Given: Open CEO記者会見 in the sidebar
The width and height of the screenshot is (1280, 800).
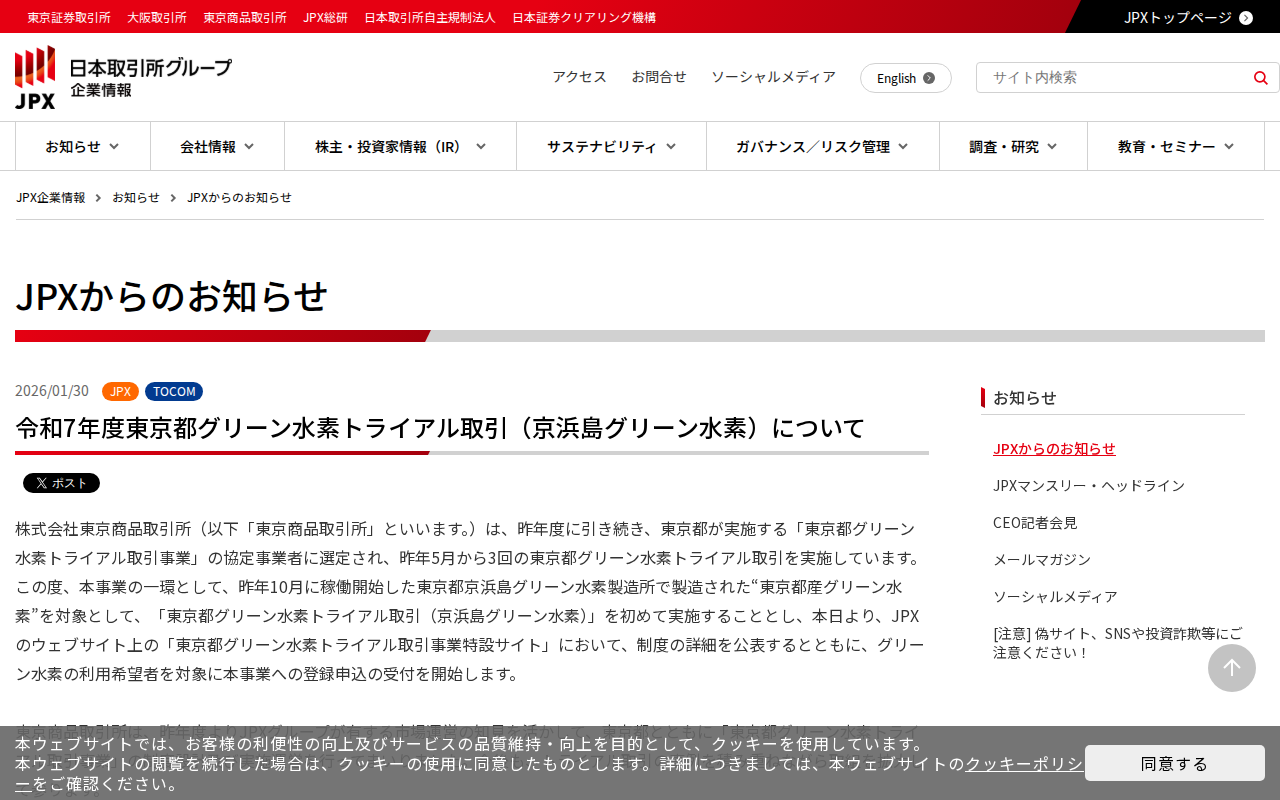Looking at the screenshot, I should pyautogui.click(x=1035, y=522).
